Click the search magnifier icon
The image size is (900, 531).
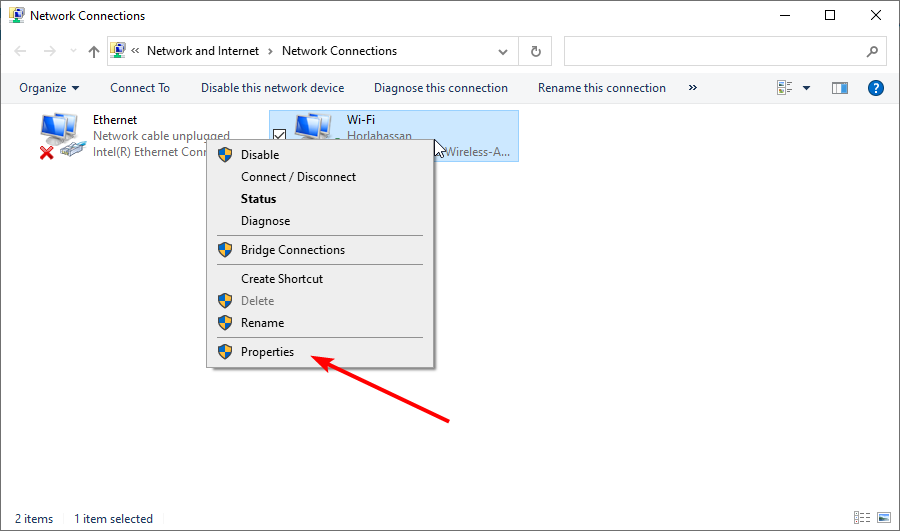click(872, 52)
